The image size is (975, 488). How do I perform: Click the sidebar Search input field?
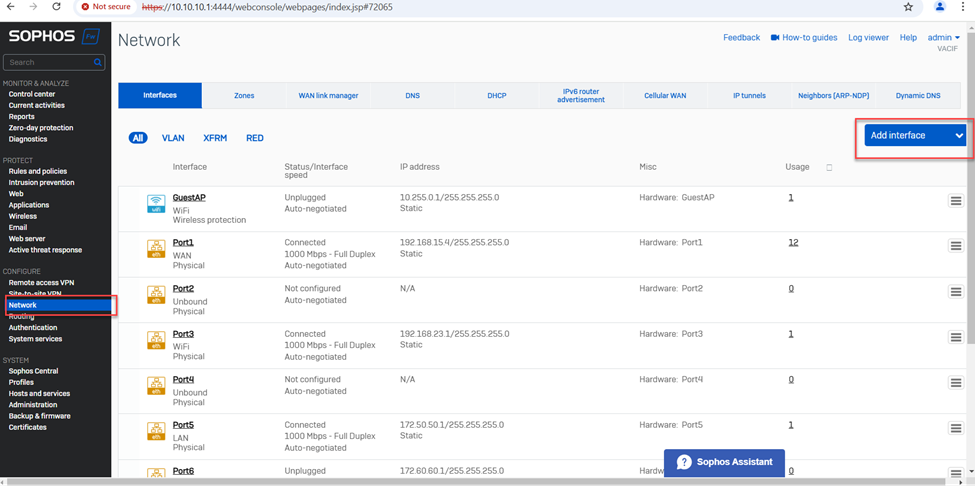point(48,62)
